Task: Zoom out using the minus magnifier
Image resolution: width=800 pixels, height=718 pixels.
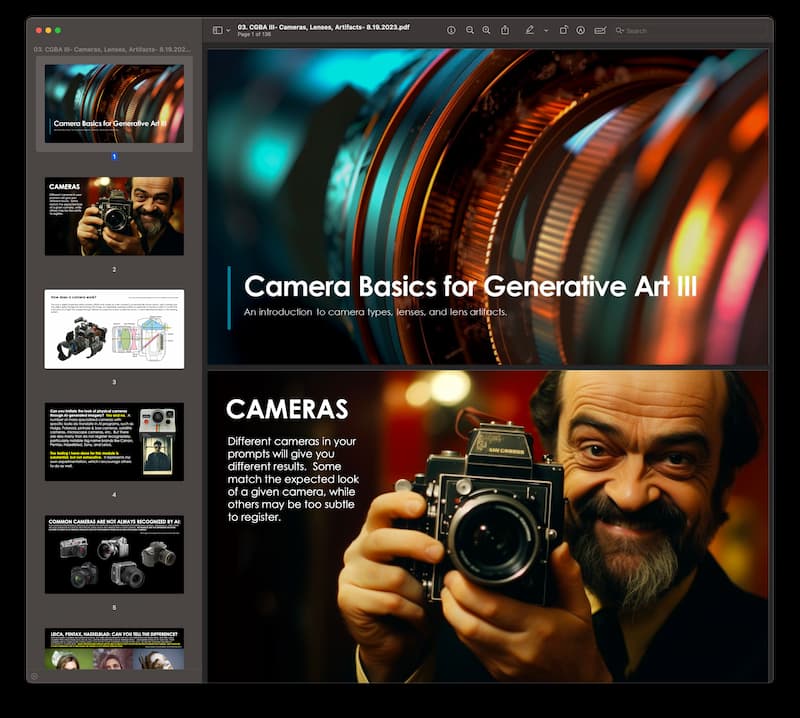Action: click(469, 31)
